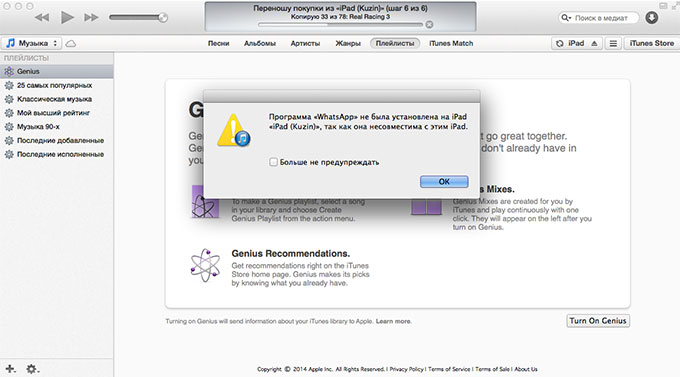Click the Genius atom icon in sidebar

point(9,72)
